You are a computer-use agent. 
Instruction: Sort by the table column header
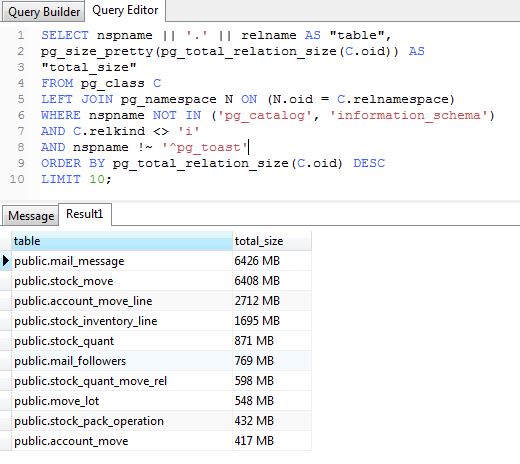click(122, 241)
